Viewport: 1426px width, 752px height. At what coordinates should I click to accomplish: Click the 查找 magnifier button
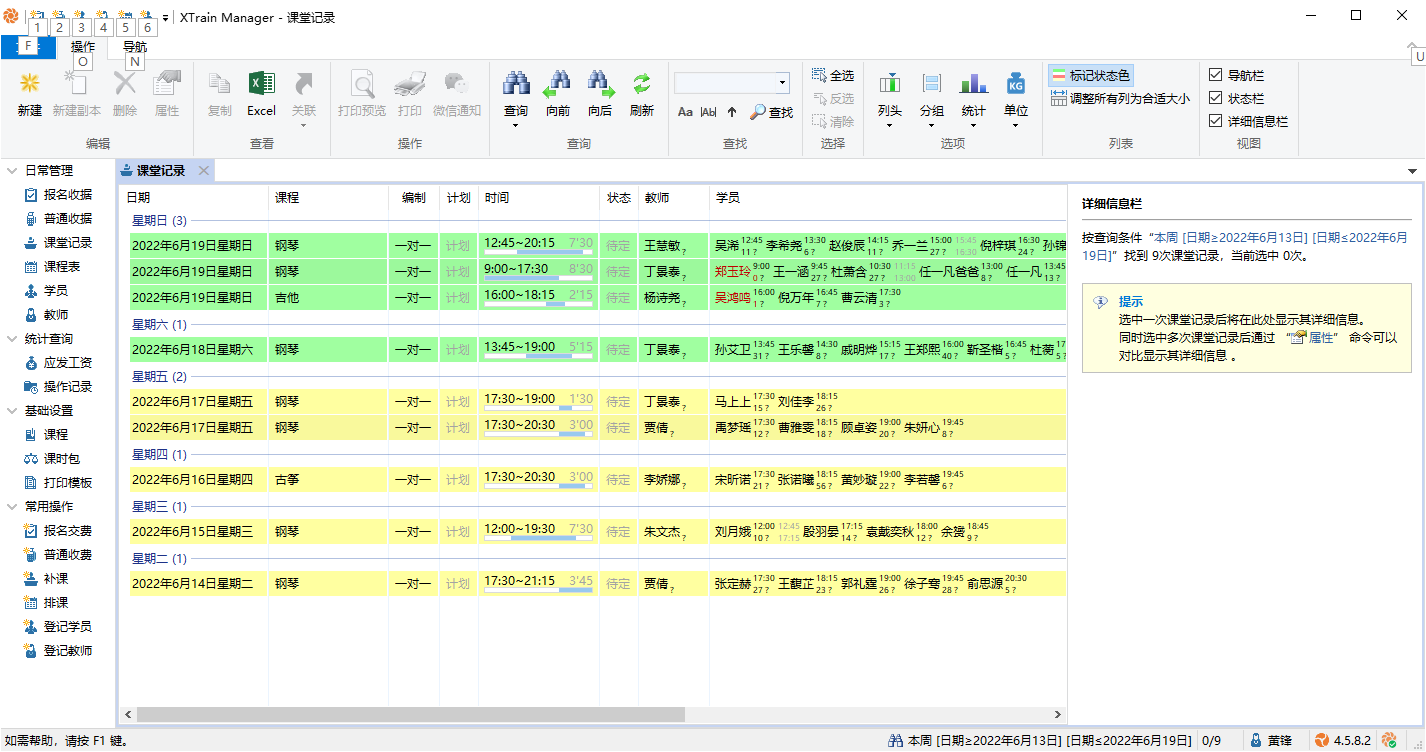pos(771,112)
